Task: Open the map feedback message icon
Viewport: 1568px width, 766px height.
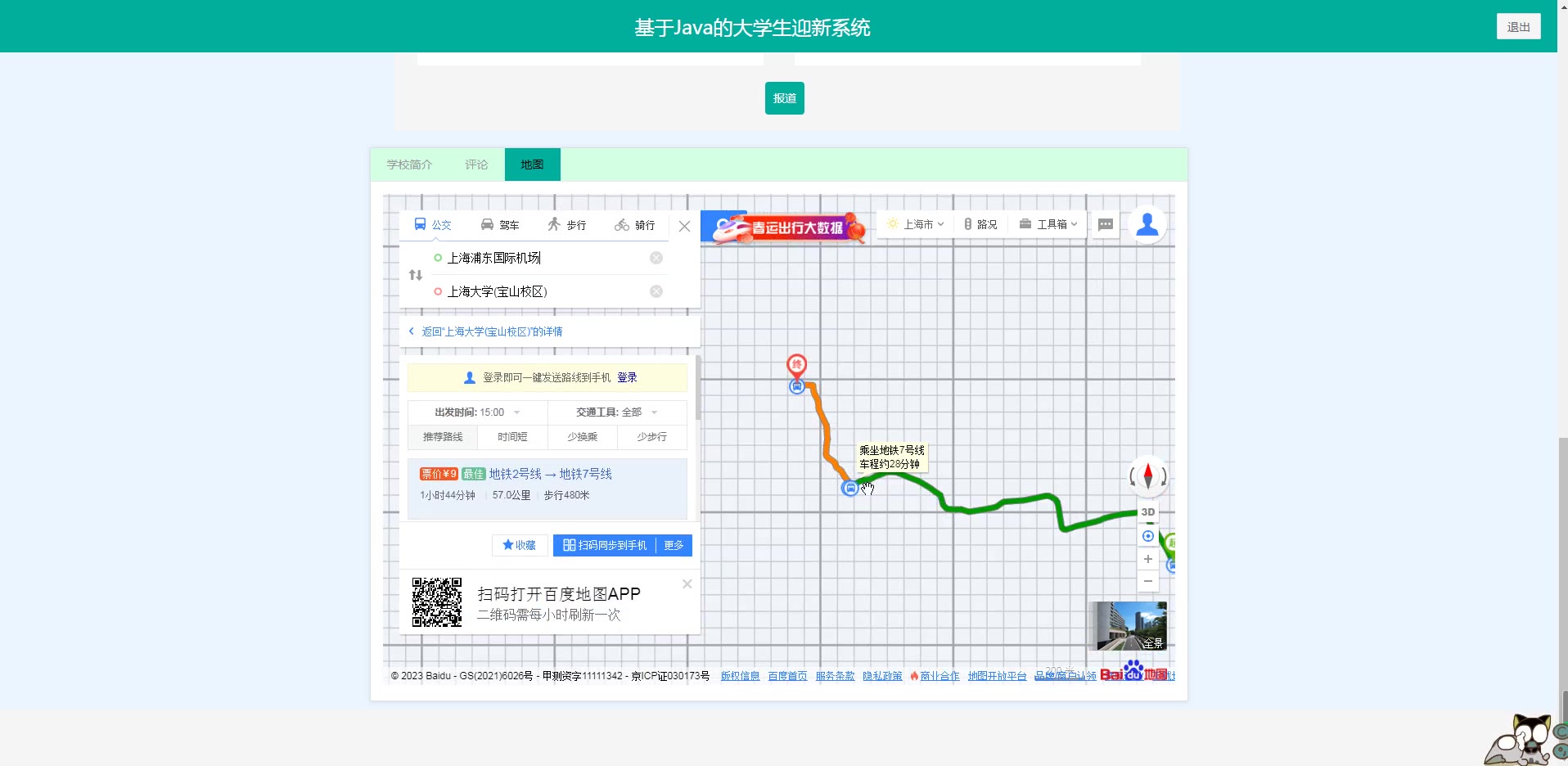Action: pos(1106,224)
